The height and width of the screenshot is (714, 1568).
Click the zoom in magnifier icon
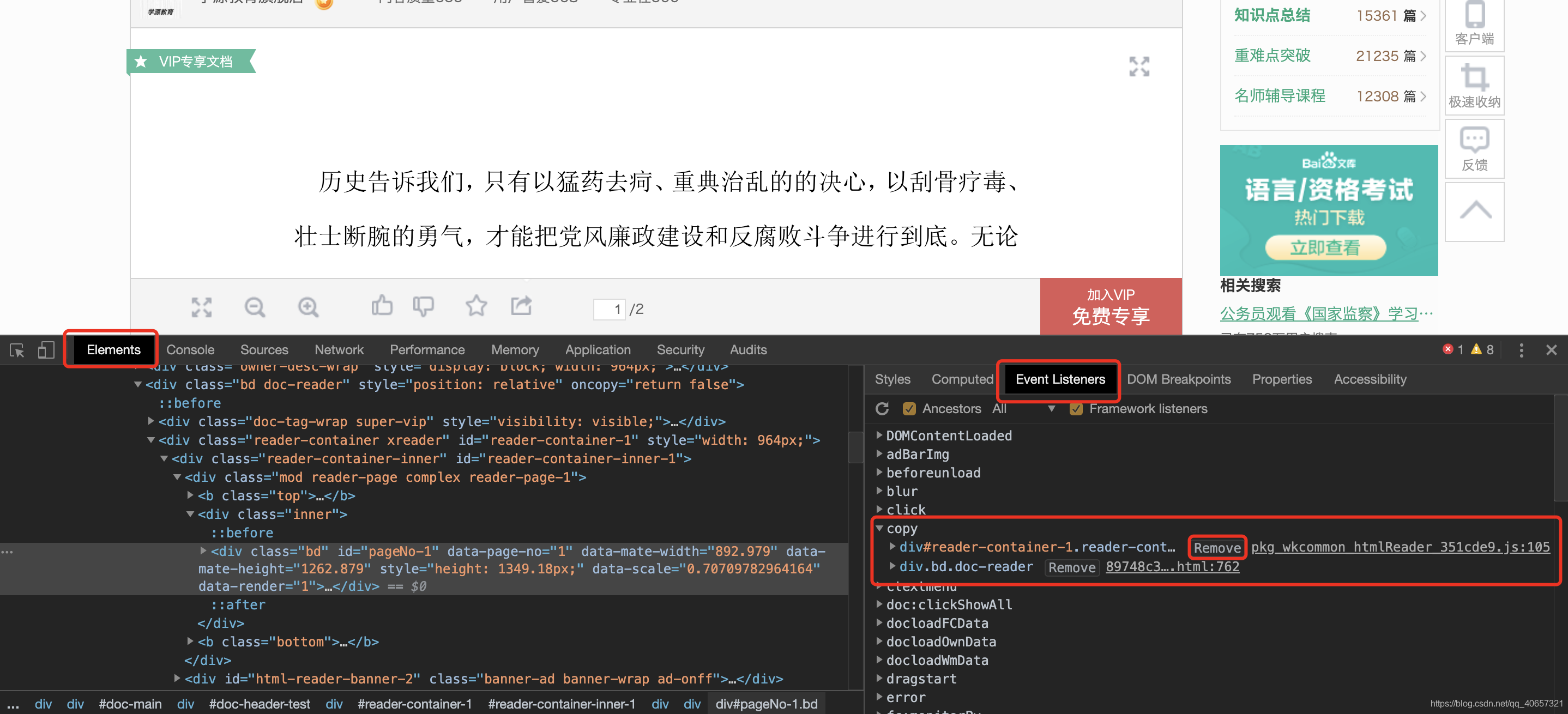[x=308, y=307]
